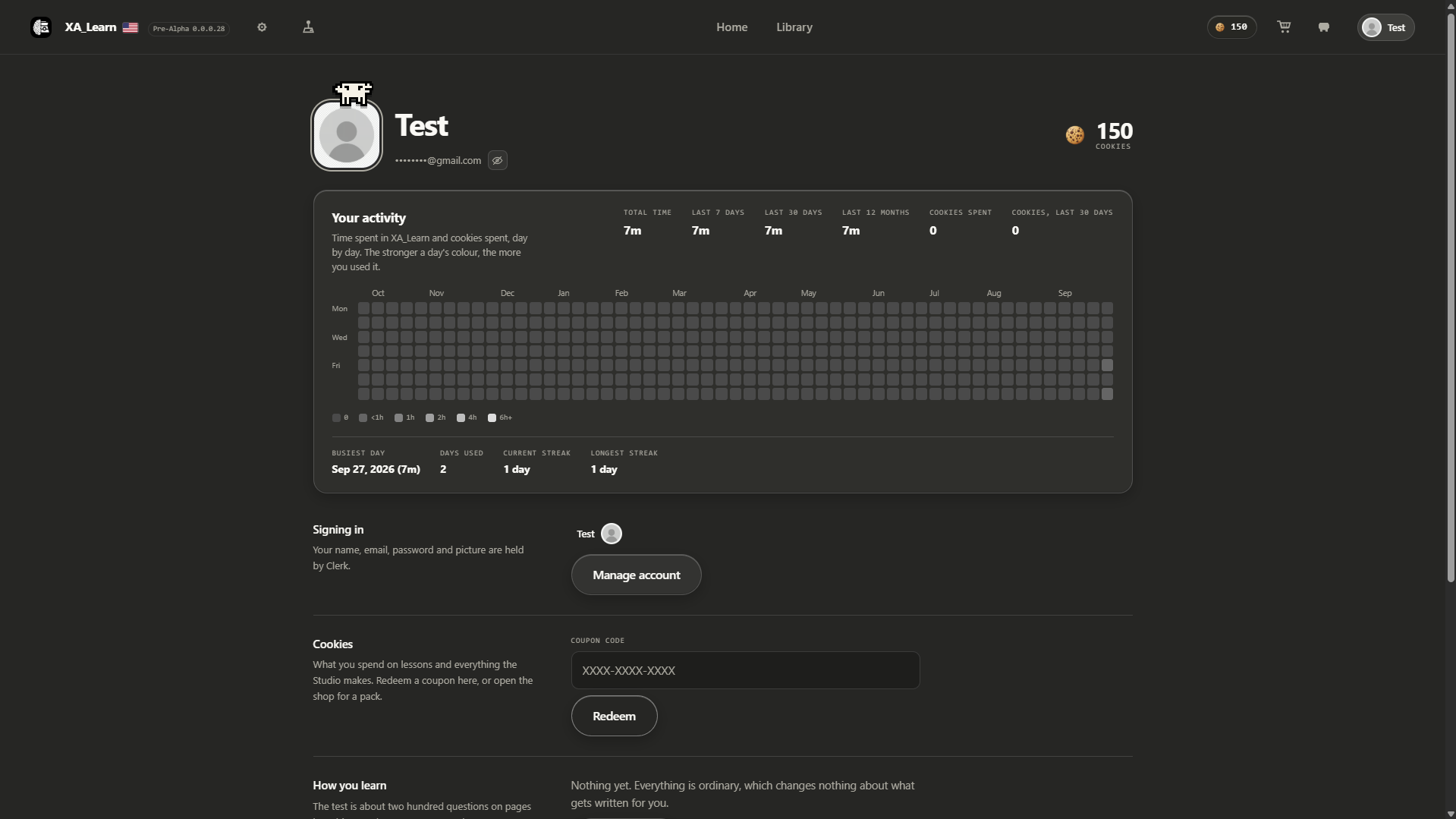The image size is (1456, 819).
Task: Open settings via the gear icon
Action: click(x=262, y=27)
